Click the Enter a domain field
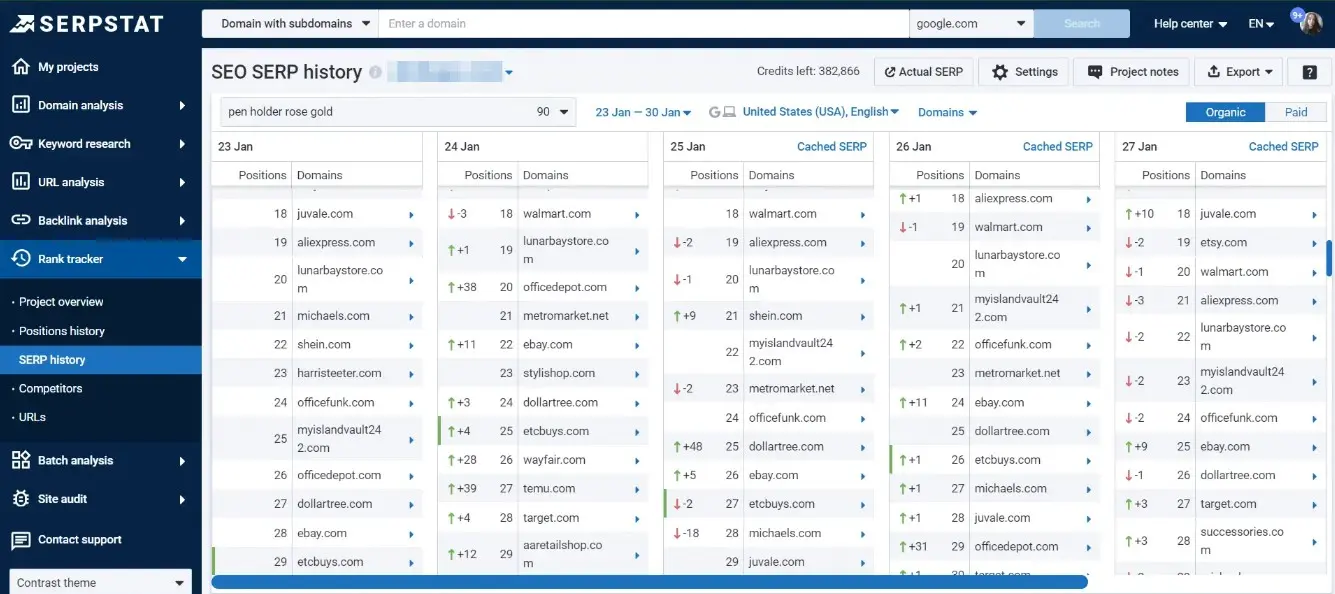The width and height of the screenshot is (1335, 594). coord(643,23)
